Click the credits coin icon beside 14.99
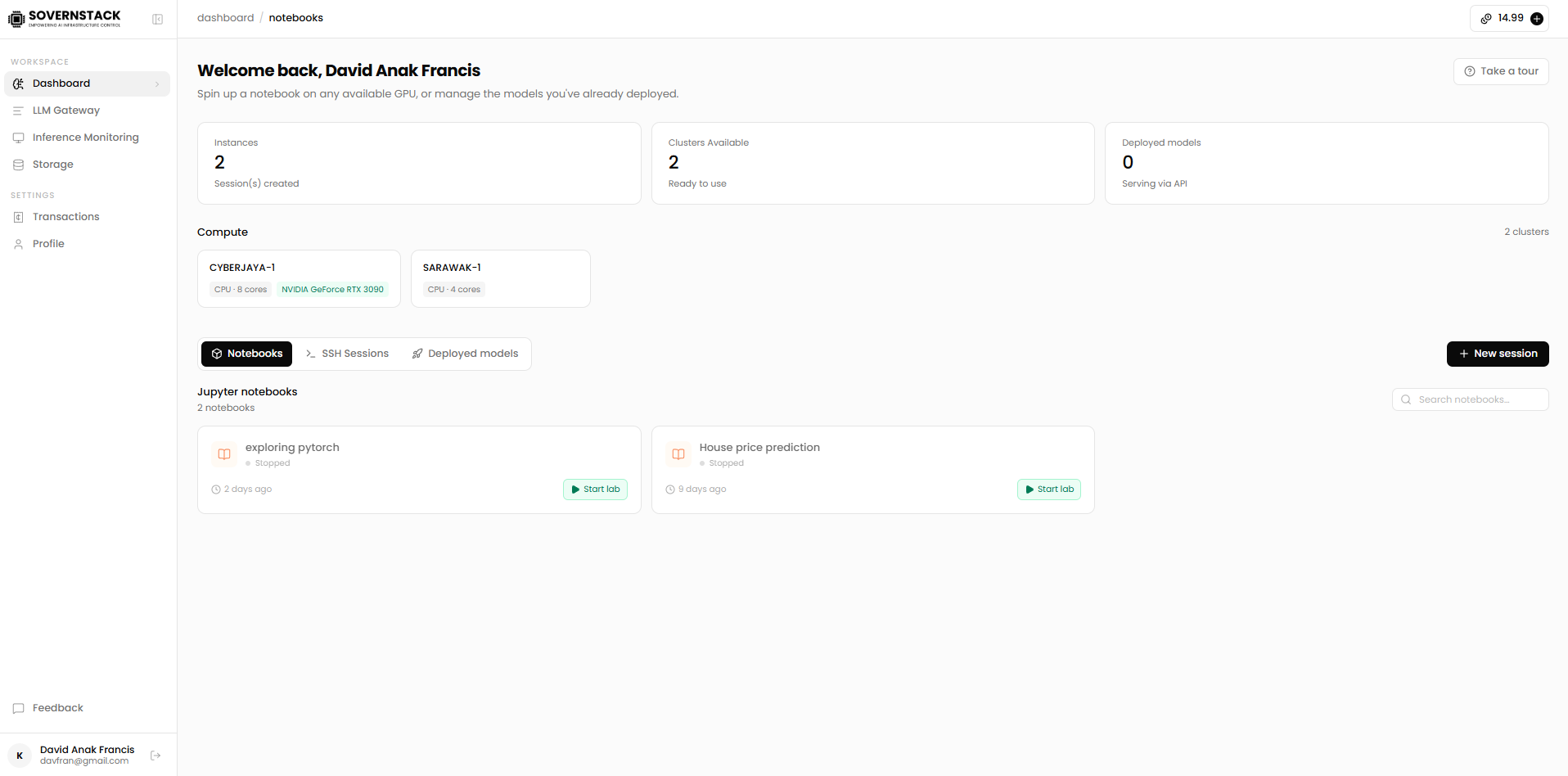Viewport: 1568px width, 776px height. (x=1486, y=19)
